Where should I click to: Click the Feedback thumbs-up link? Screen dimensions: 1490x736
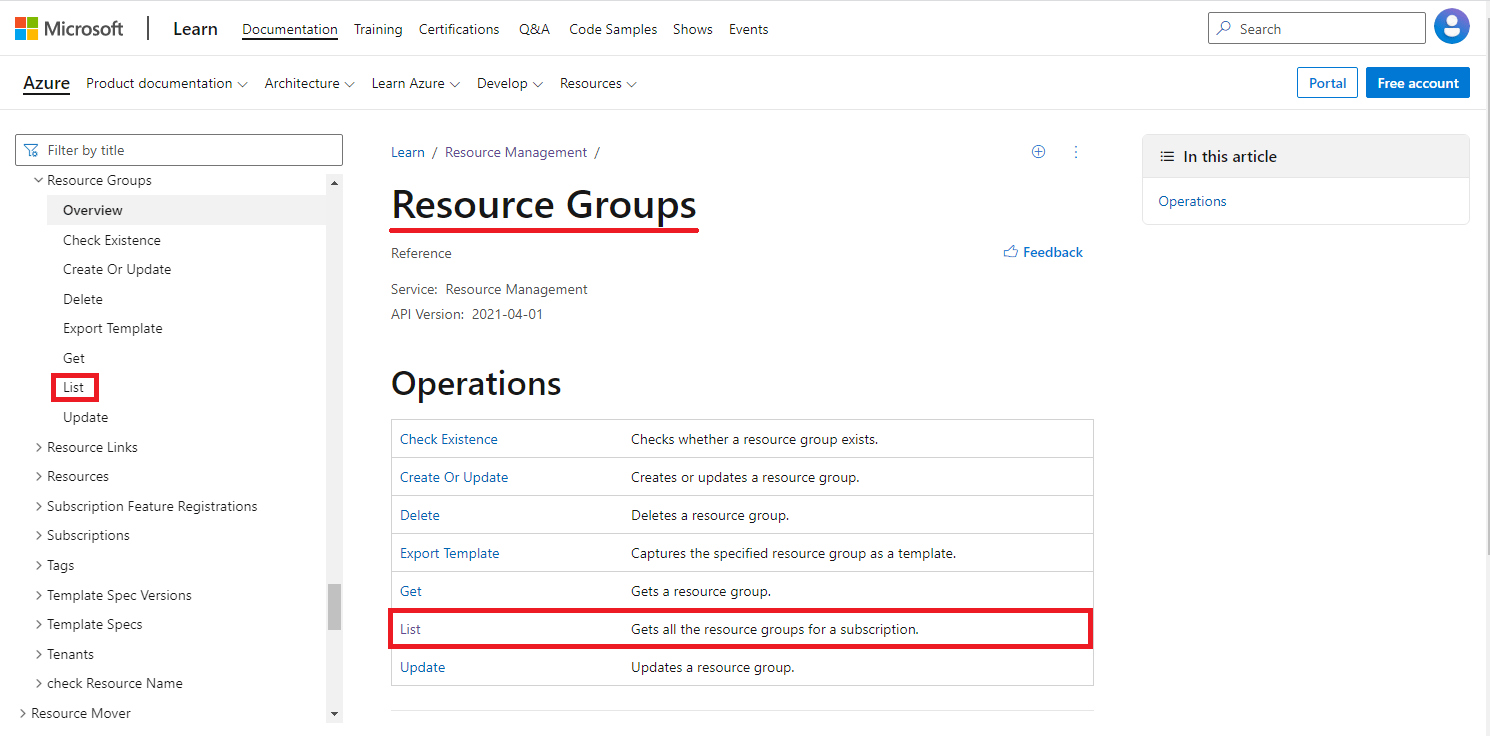(x=1043, y=252)
